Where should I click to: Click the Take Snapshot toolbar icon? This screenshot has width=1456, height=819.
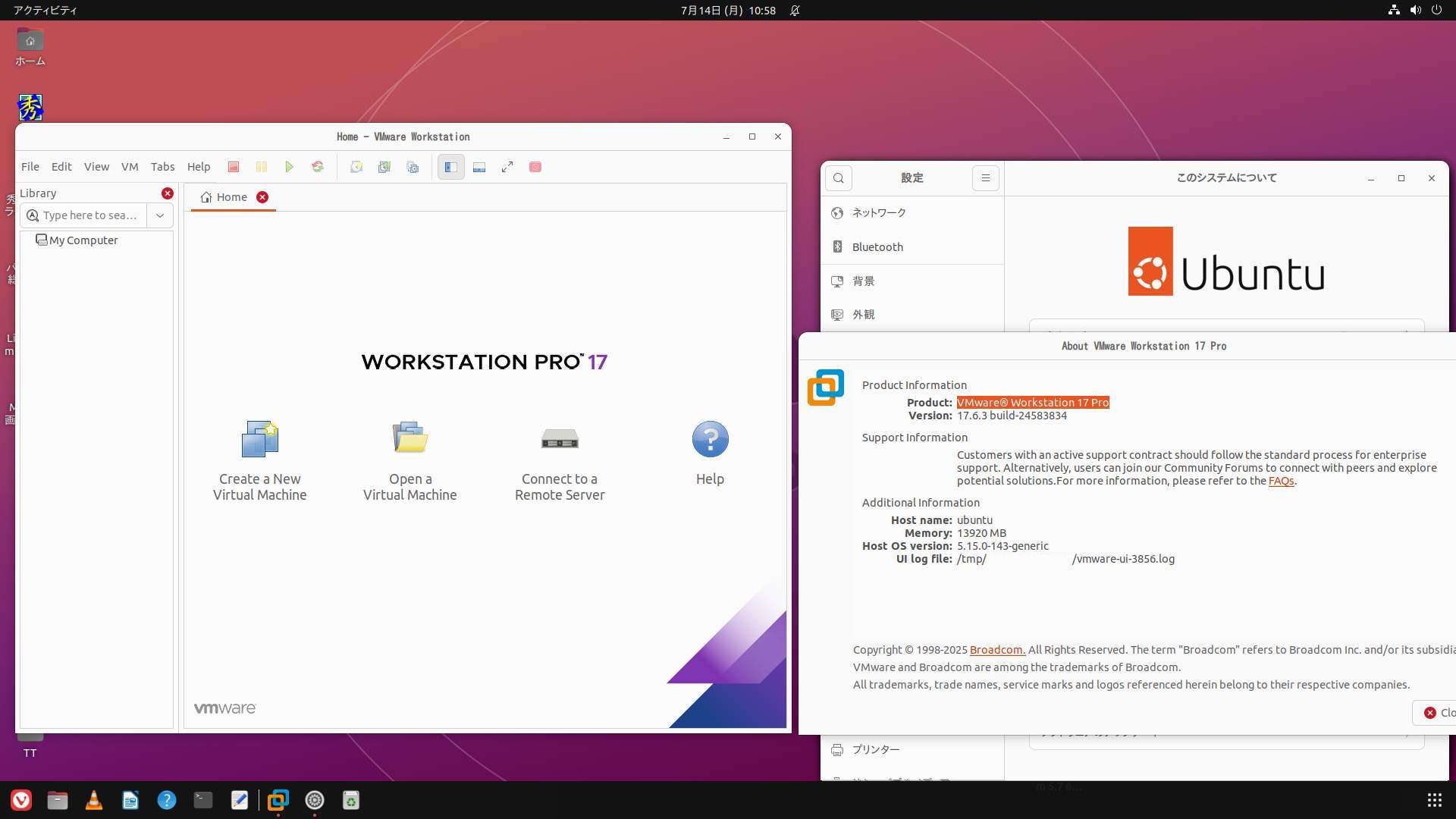[x=356, y=167]
